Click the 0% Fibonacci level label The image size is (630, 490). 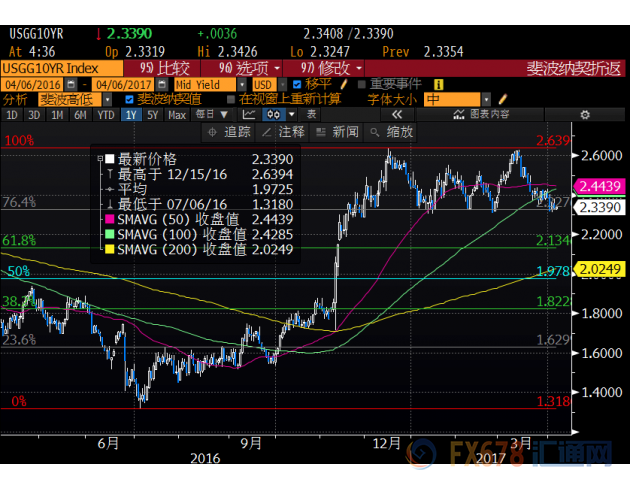click(x=19, y=401)
